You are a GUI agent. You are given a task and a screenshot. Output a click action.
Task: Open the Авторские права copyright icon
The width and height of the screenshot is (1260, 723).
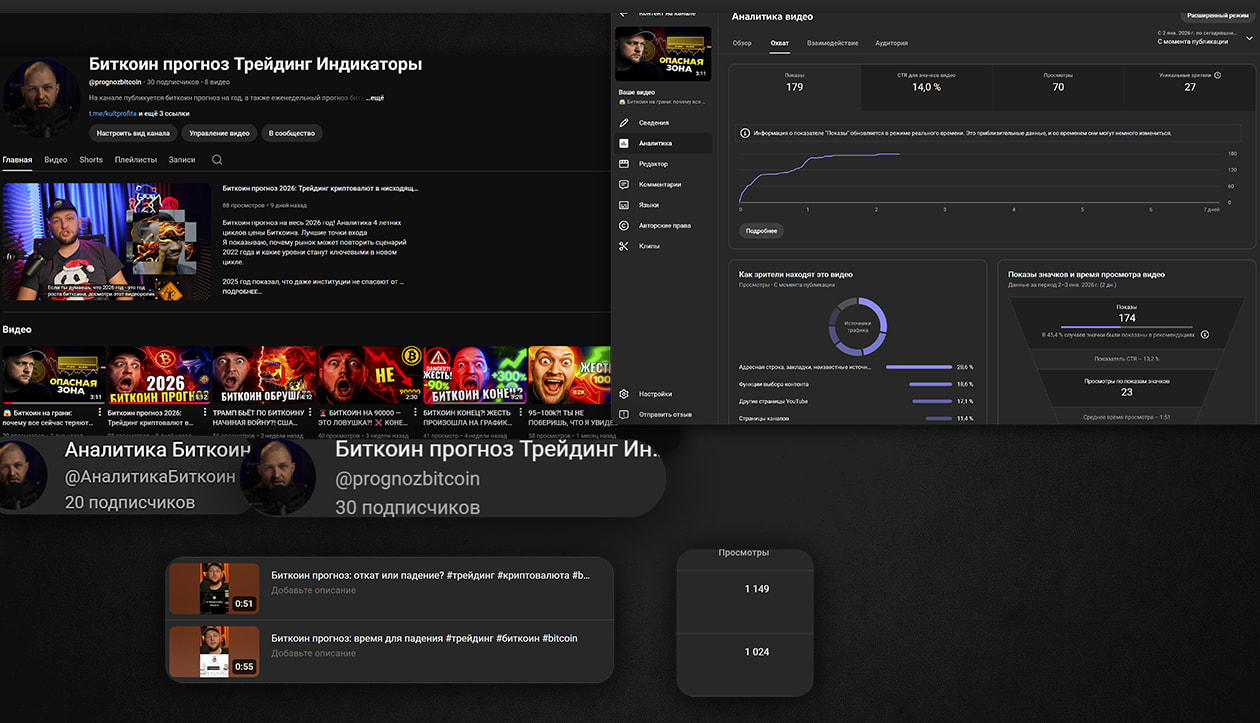(624, 226)
